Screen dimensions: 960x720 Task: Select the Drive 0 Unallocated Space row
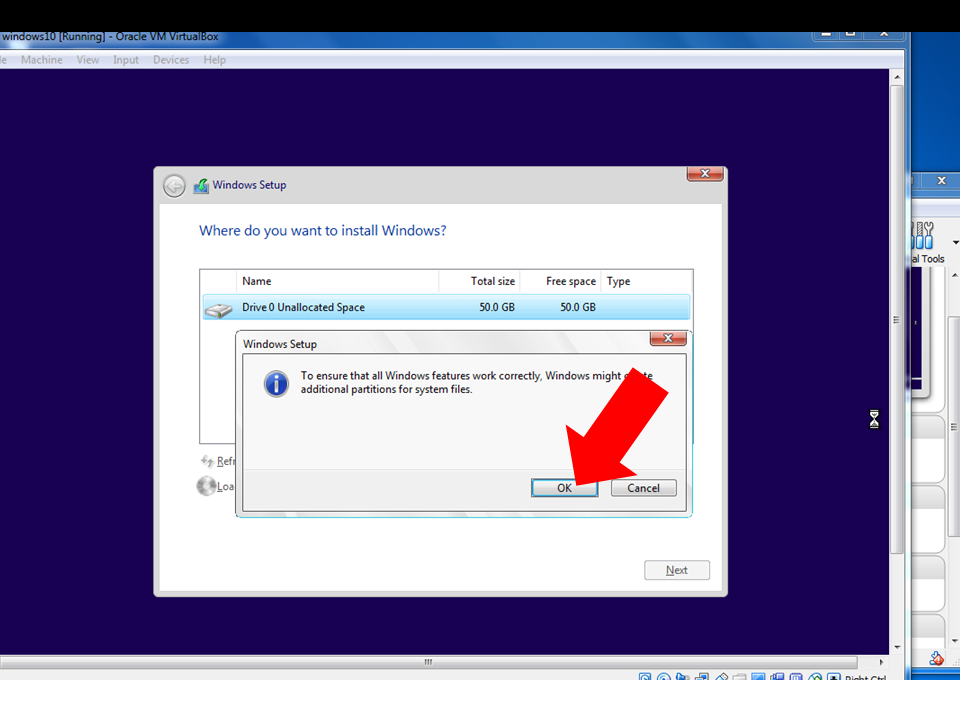tap(330, 307)
